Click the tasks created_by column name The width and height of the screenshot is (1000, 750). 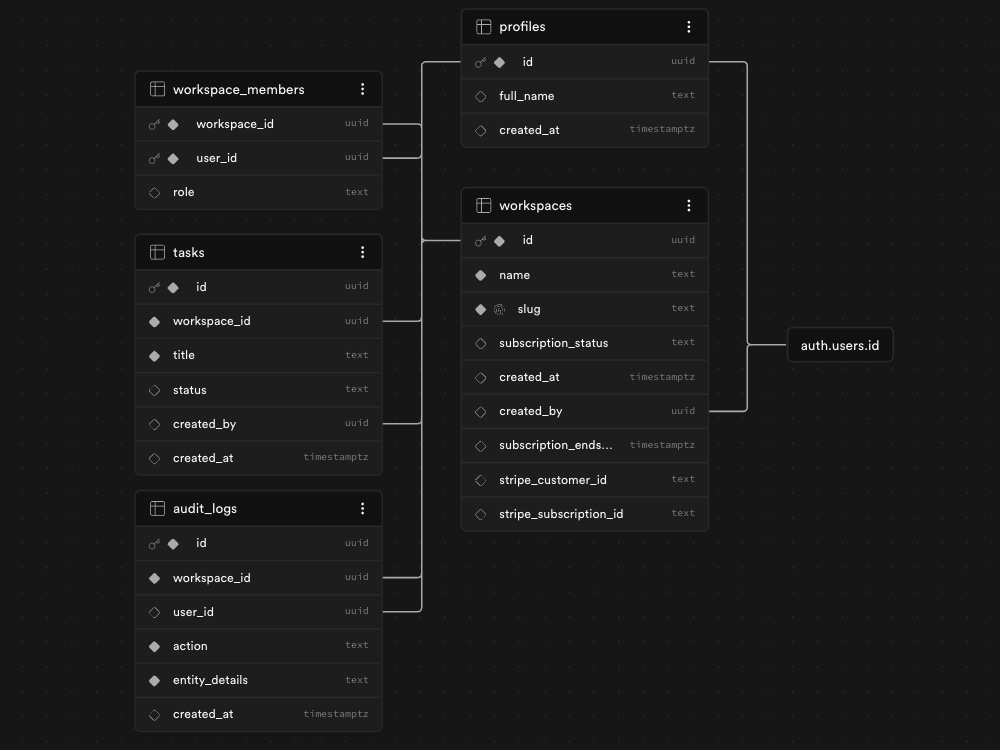click(205, 424)
